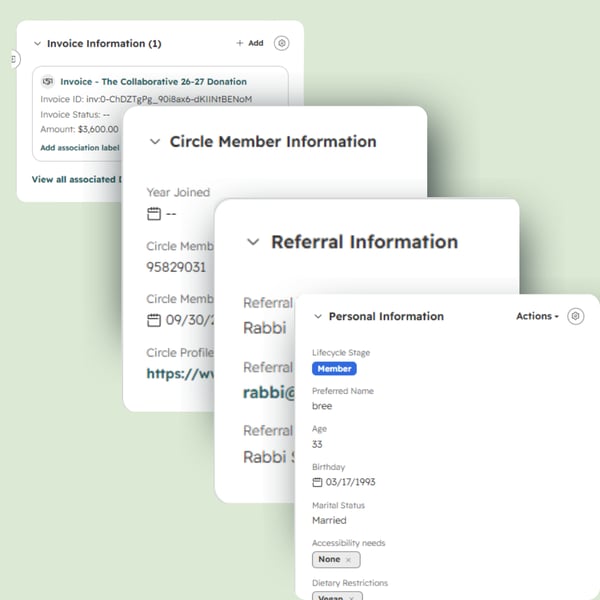Open Personal Information settings gear
The width and height of the screenshot is (600, 600).
[576, 316]
